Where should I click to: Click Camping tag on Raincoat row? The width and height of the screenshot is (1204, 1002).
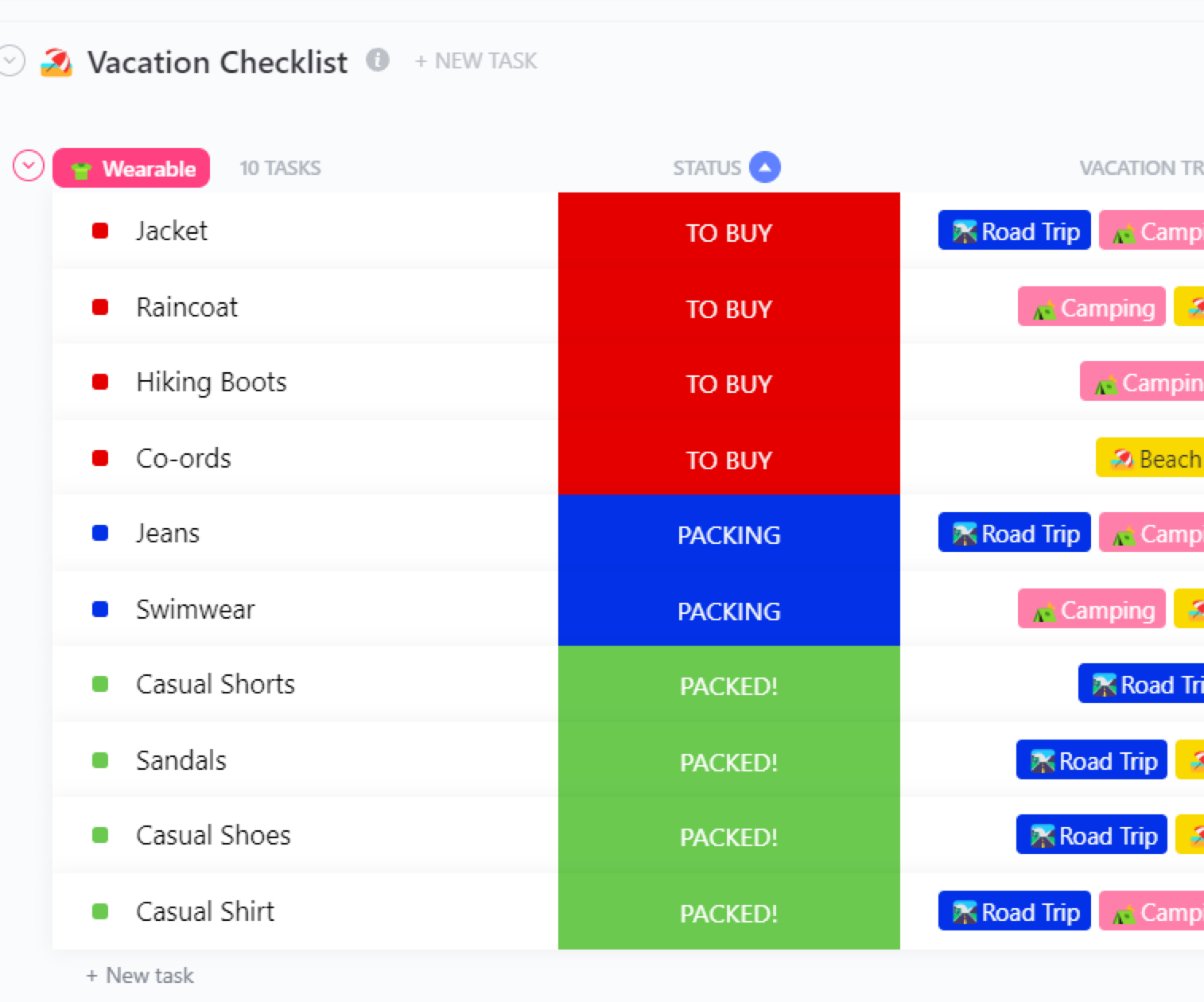pyautogui.click(x=1092, y=308)
